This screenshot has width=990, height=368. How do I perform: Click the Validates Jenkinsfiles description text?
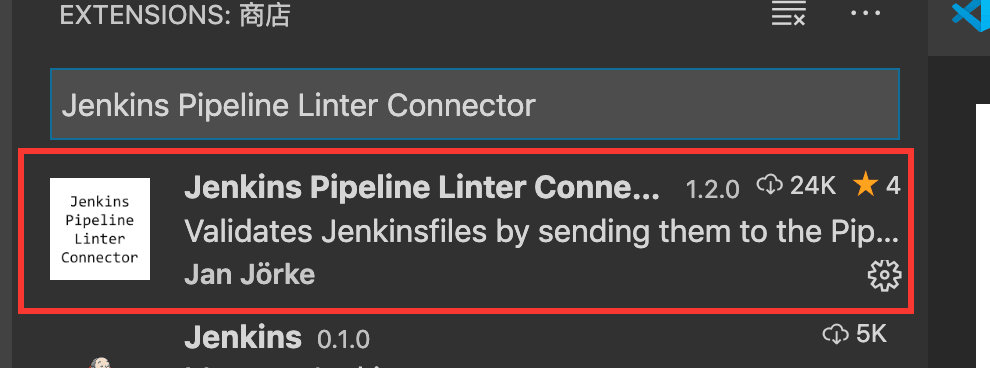point(541,232)
